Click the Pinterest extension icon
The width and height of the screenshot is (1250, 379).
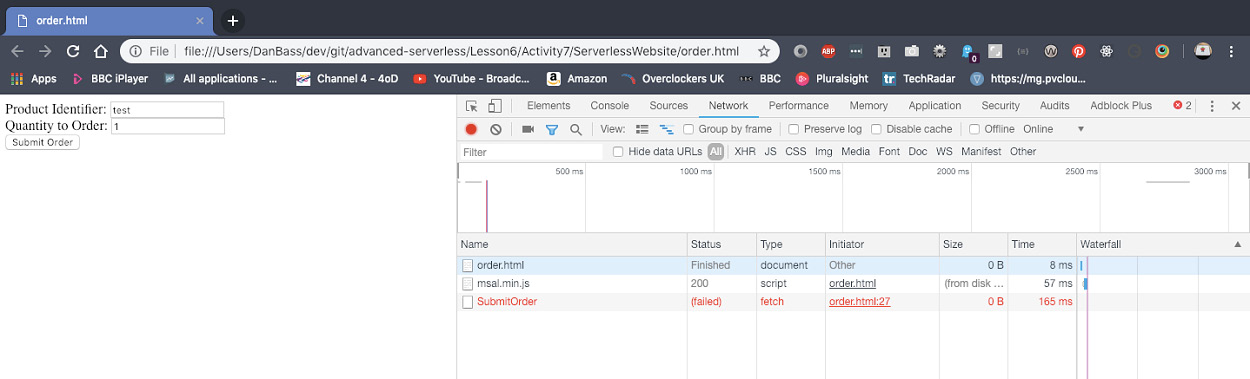click(1079, 51)
